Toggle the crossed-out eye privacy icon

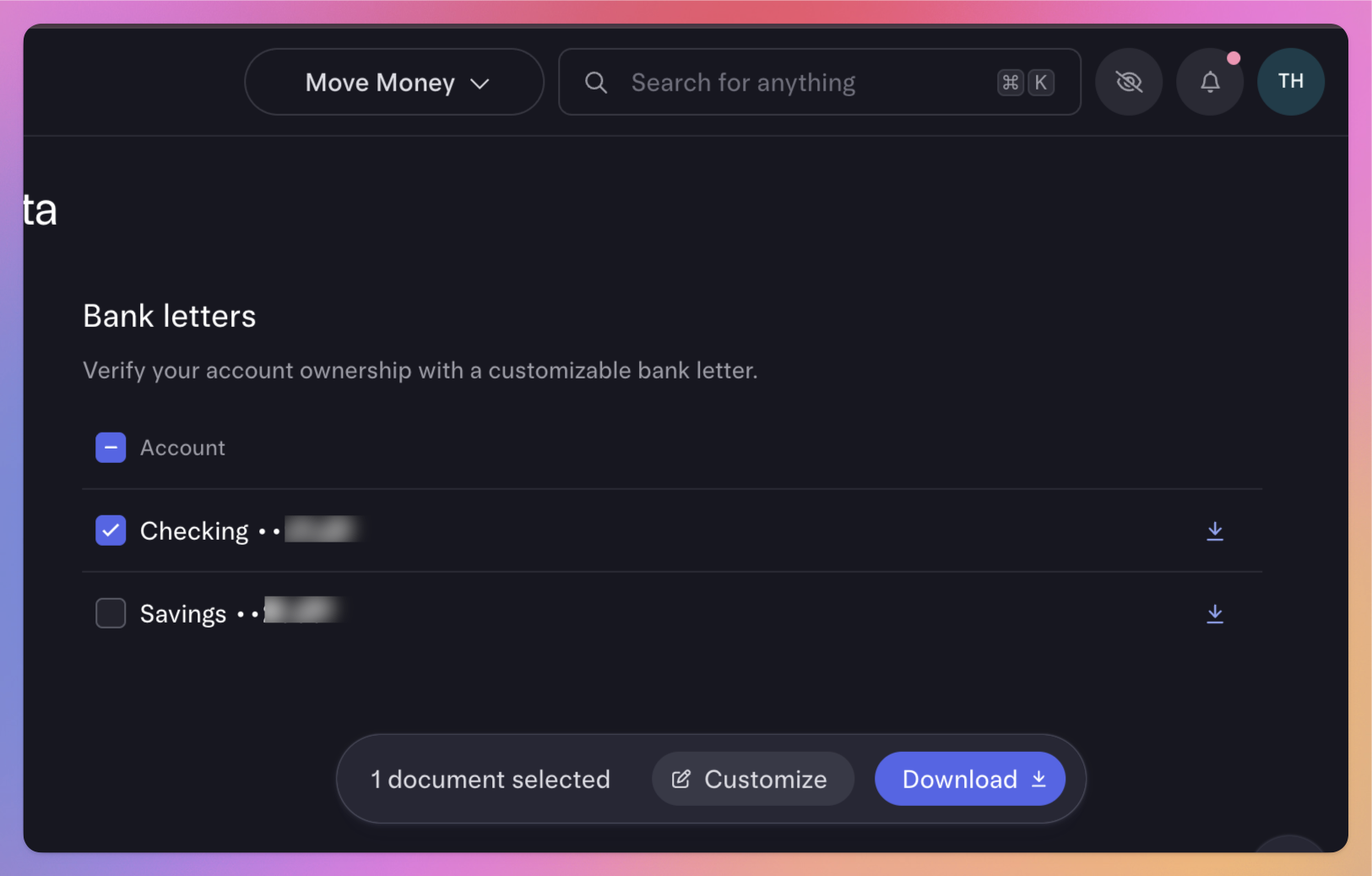(x=1129, y=82)
